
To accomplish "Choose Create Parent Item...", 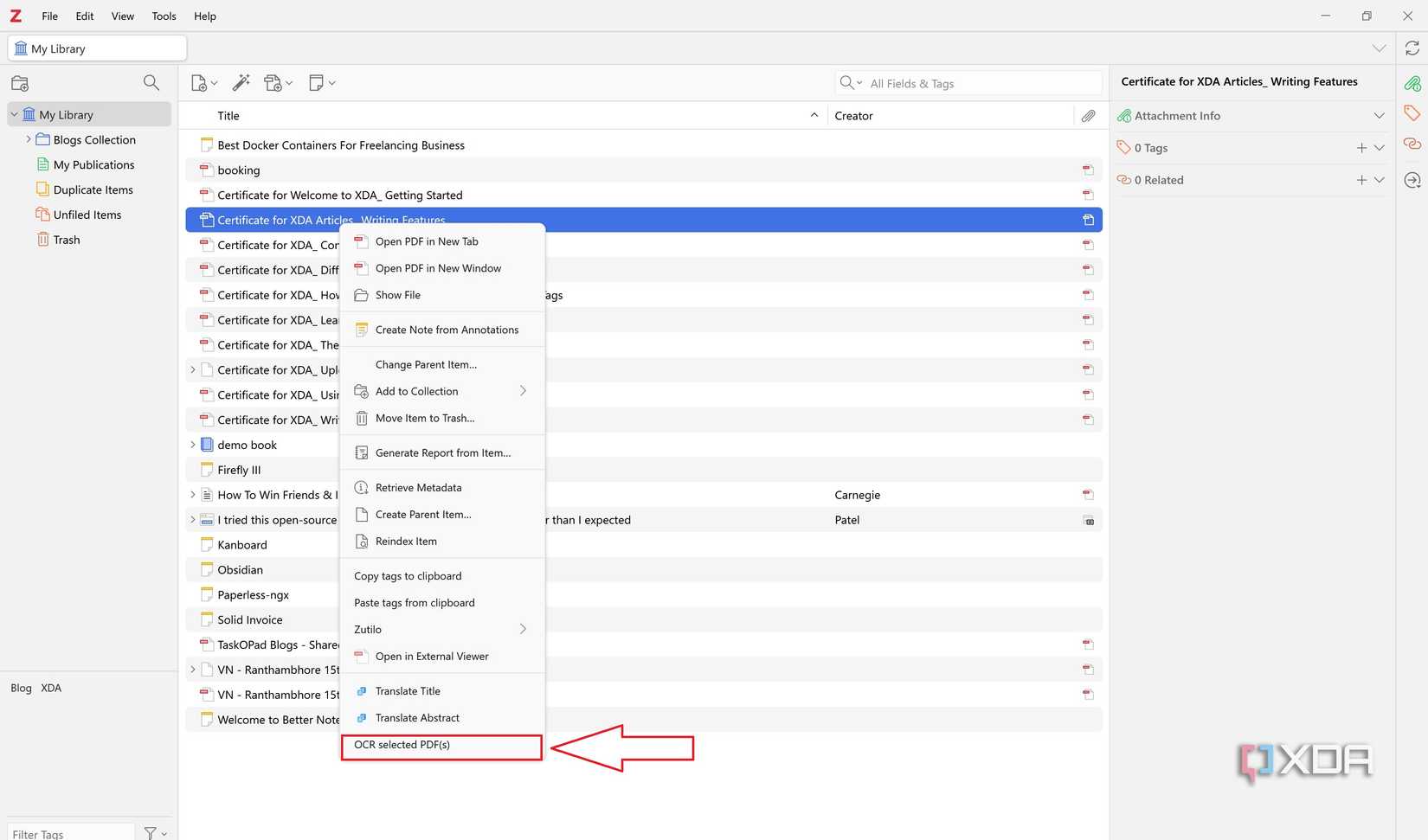I will click(x=442, y=515).
